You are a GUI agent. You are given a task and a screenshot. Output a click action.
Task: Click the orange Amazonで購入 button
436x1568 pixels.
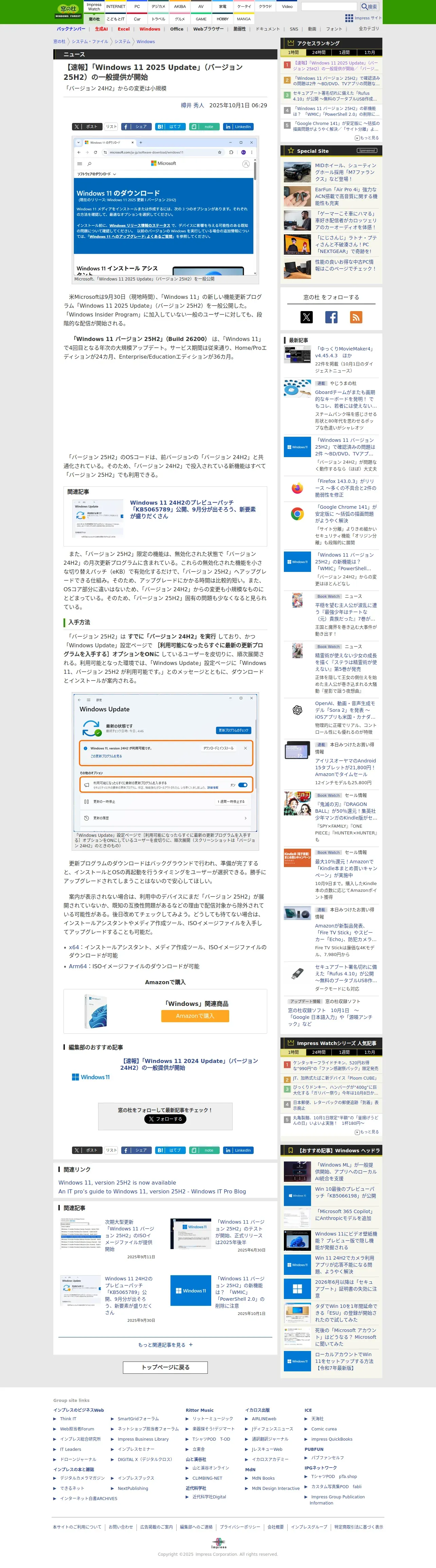click(x=195, y=1016)
